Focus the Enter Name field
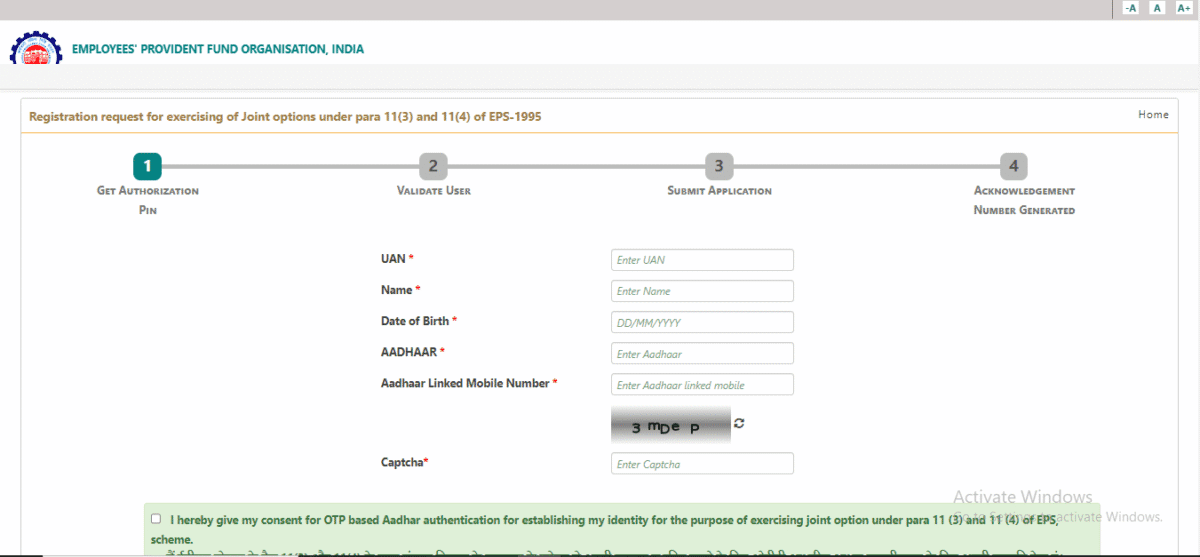The height and width of the screenshot is (557, 1200). (702, 291)
